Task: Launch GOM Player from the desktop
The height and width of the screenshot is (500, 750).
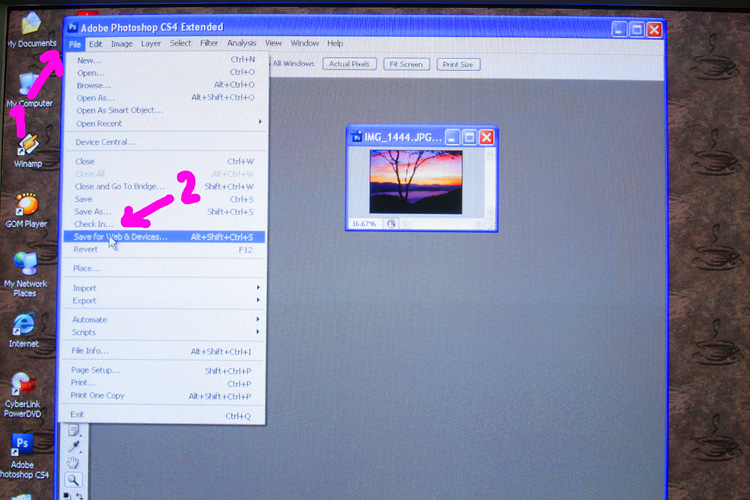Action: coord(26,211)
